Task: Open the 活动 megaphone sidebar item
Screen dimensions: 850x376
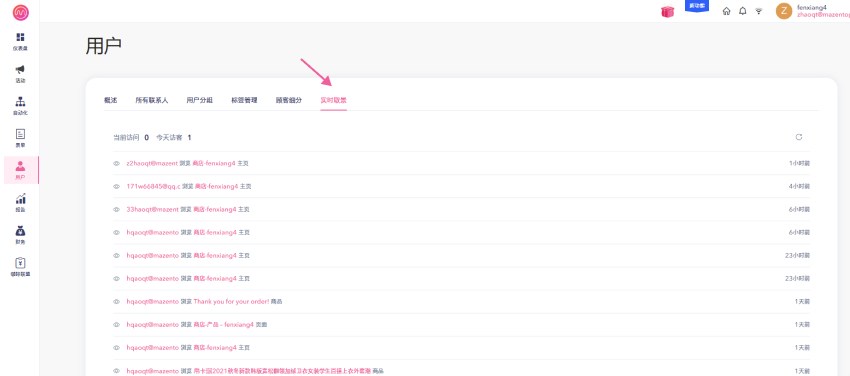Action: click(x=20, y=74)
